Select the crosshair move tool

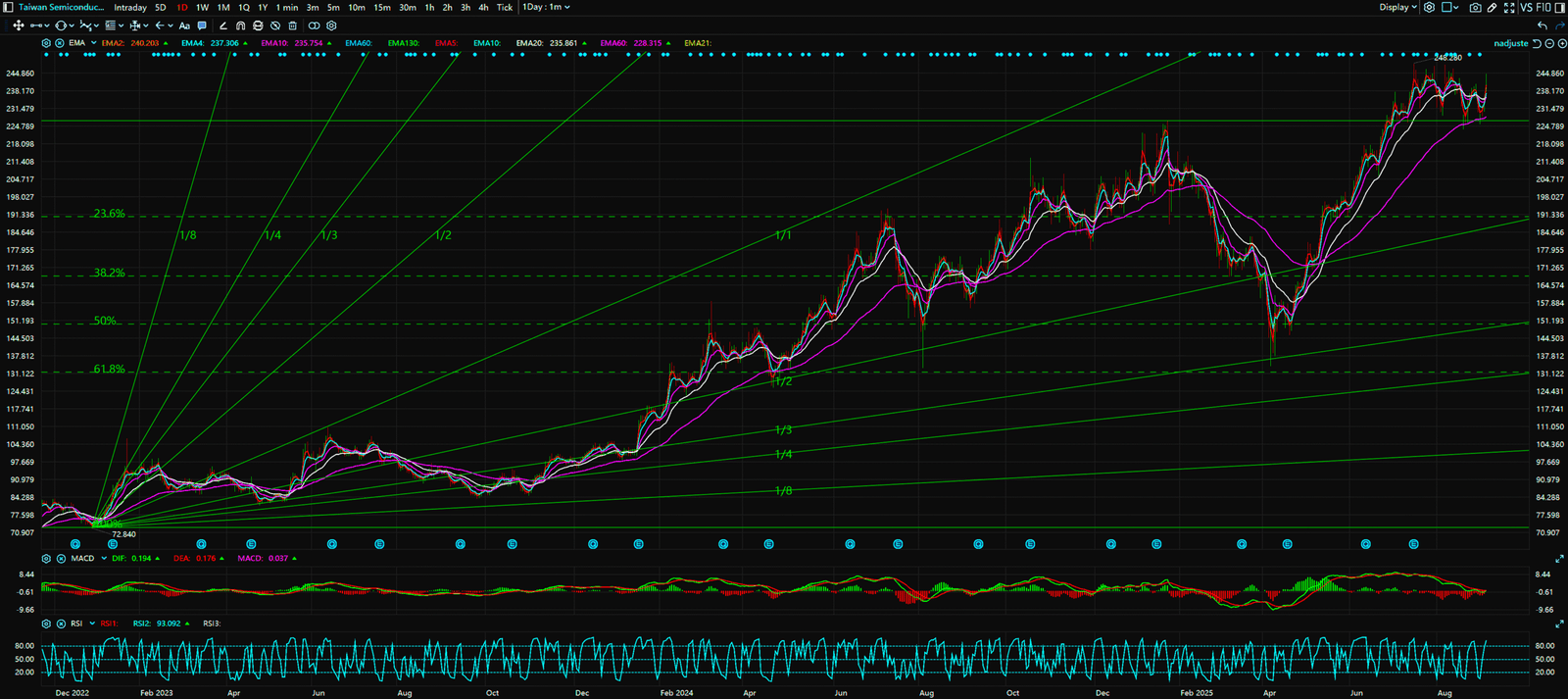tap(18, 25)
